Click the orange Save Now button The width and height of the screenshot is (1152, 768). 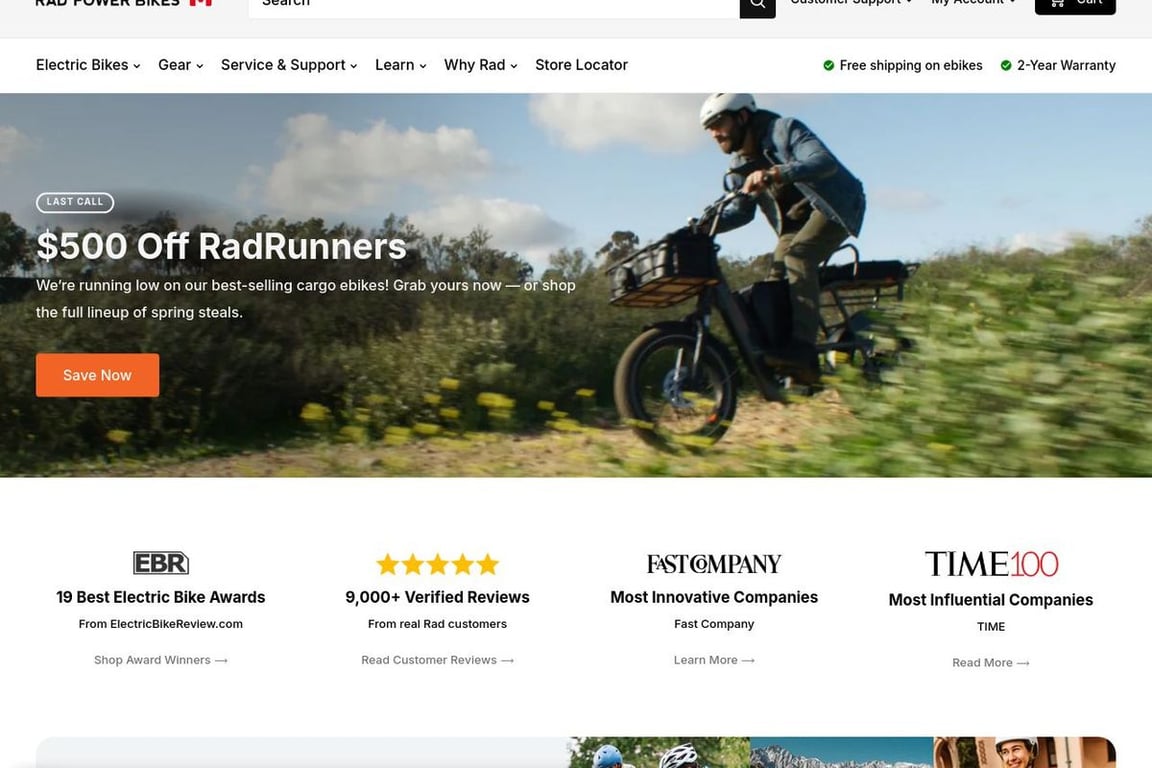[x=98, y=375]
